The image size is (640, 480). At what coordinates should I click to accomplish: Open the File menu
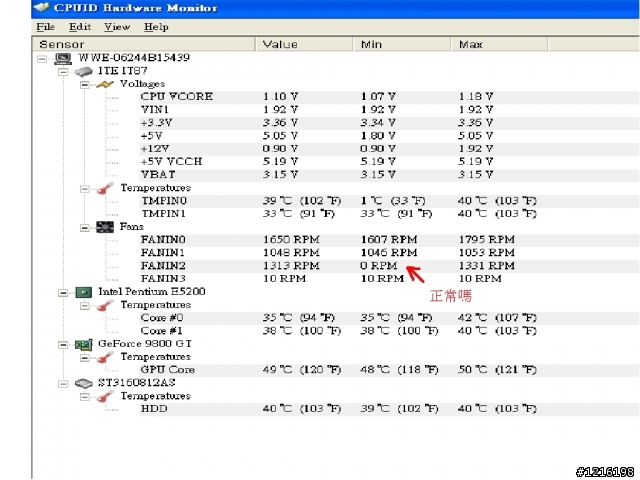(x=45, y=27)
